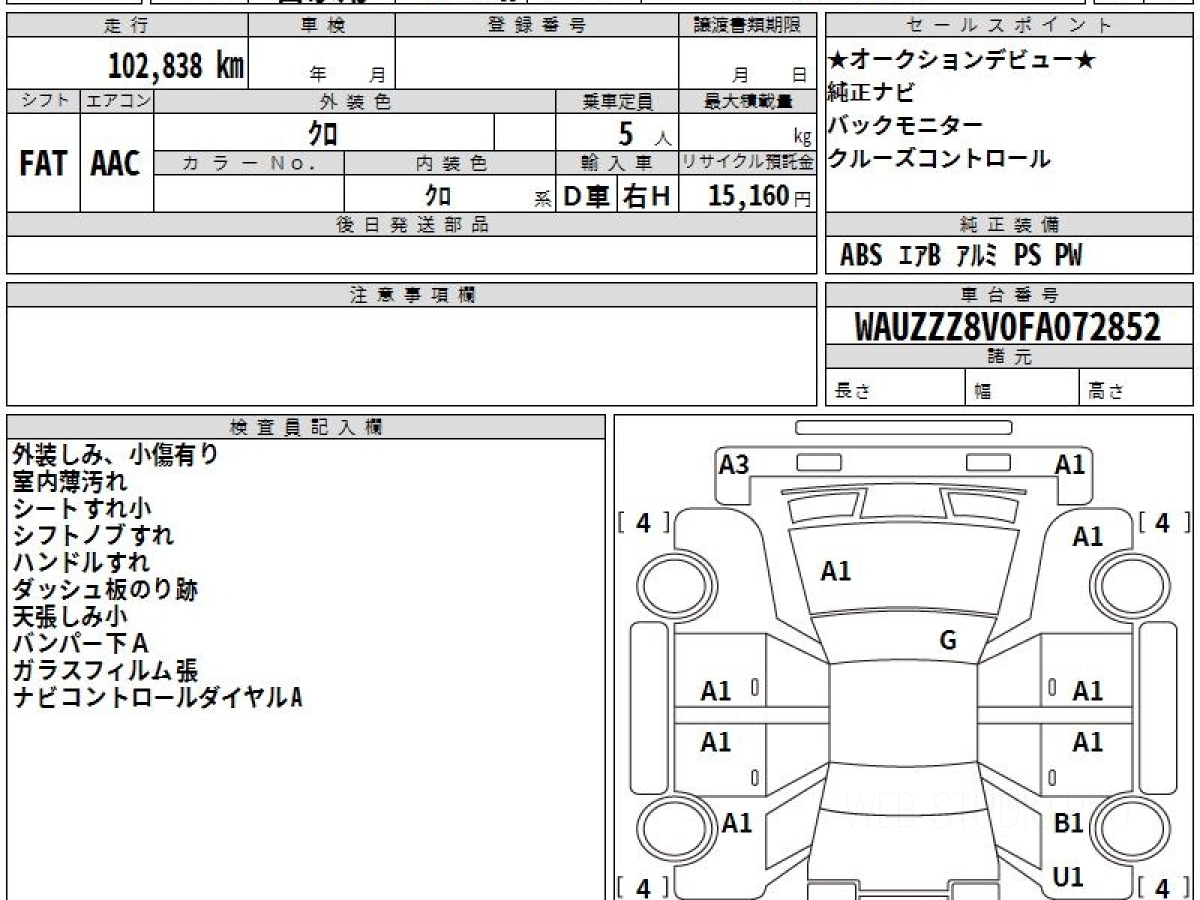
Task: Click the カラーNo. header
Action: [x=250, y=163]
